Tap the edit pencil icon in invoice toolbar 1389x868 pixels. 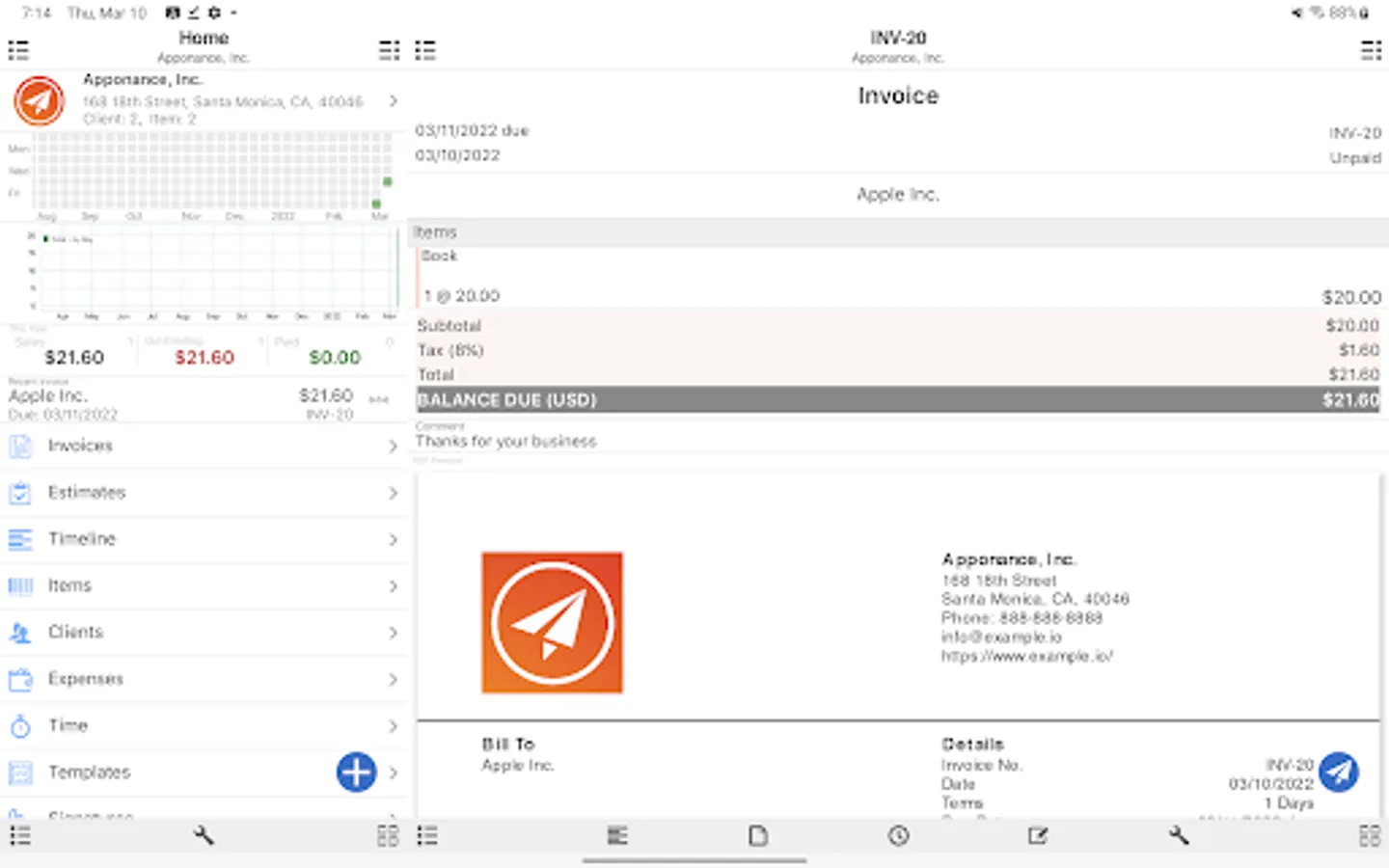(1038, 835)
